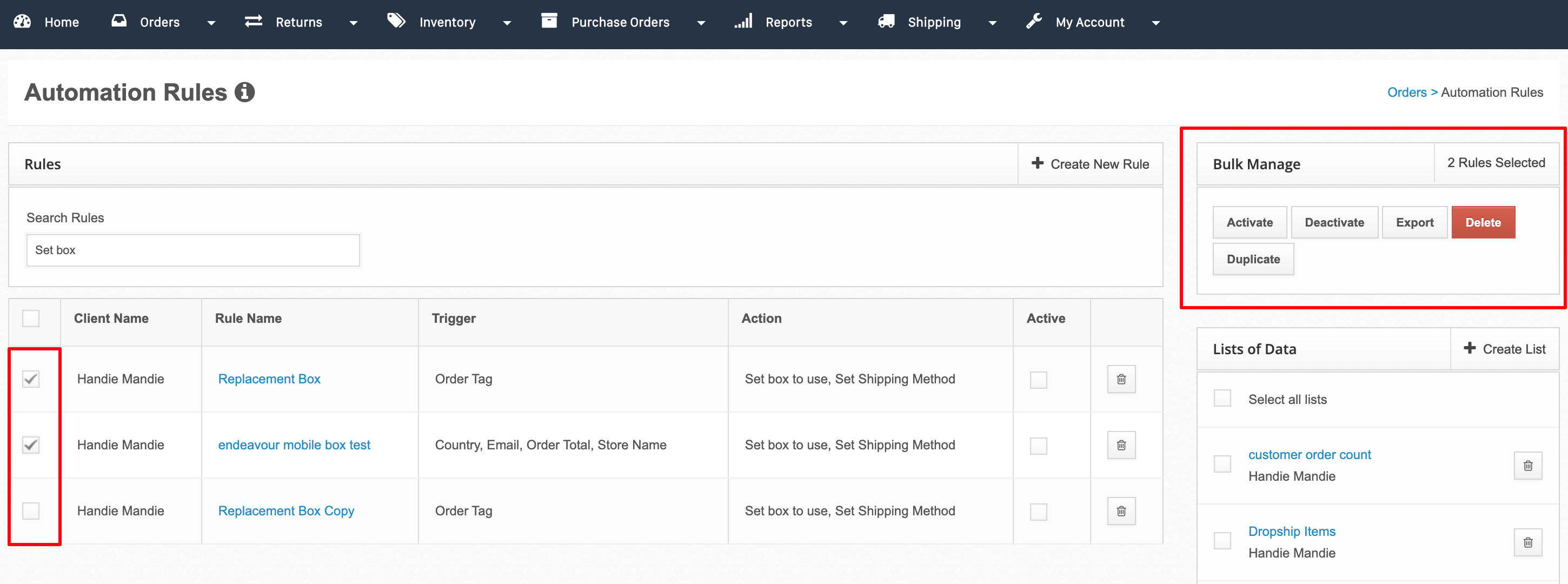Toggle Active checkbox for Replacement Box
Screen dimensions: 1568x584
pos(1039,380)
